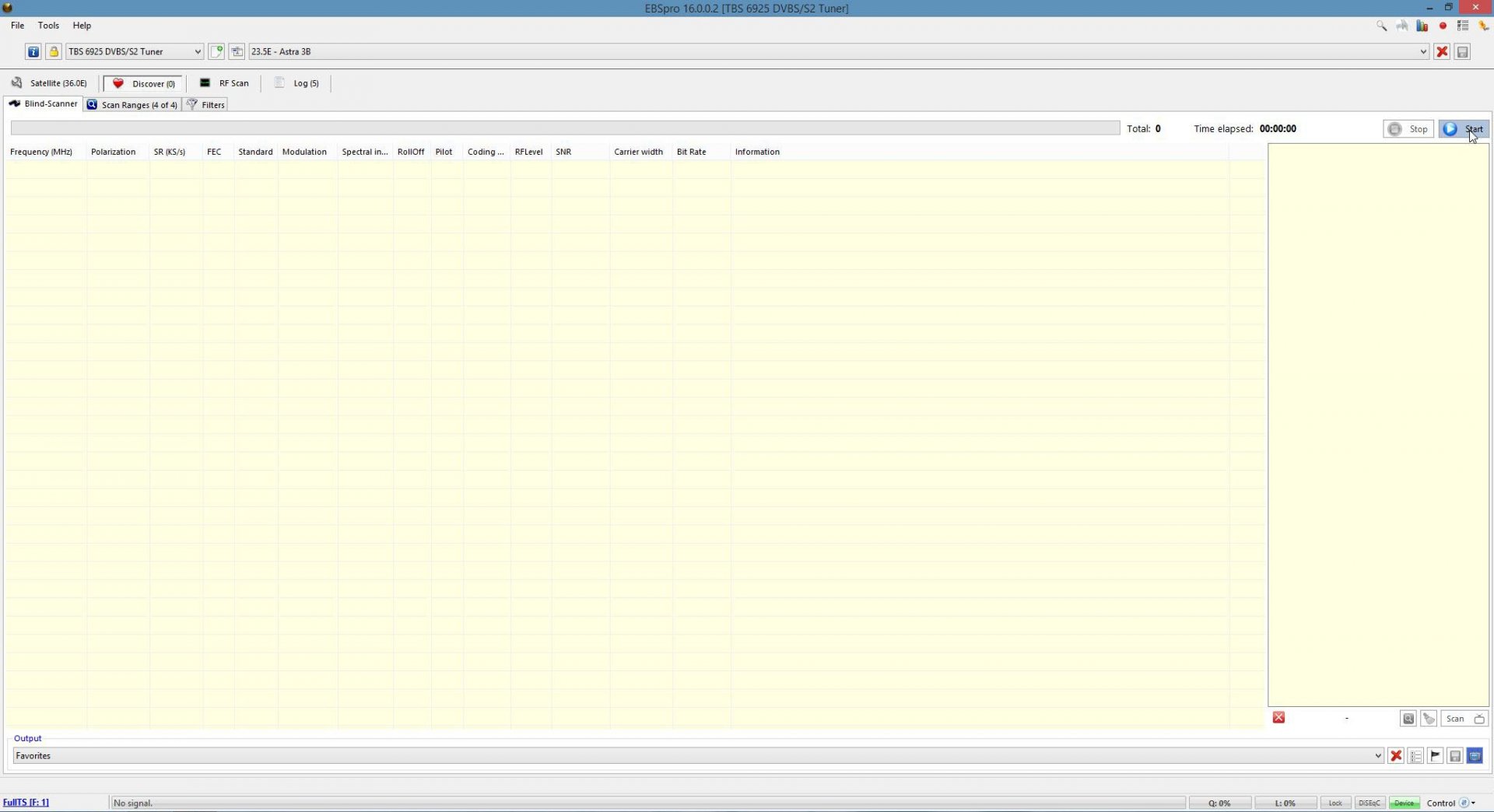Open the FullTS link in the status bar

pos(26,802)
